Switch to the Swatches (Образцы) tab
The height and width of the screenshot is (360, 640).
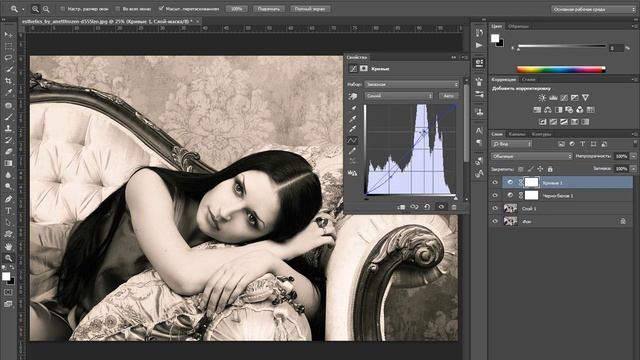(x=518, y=26)
